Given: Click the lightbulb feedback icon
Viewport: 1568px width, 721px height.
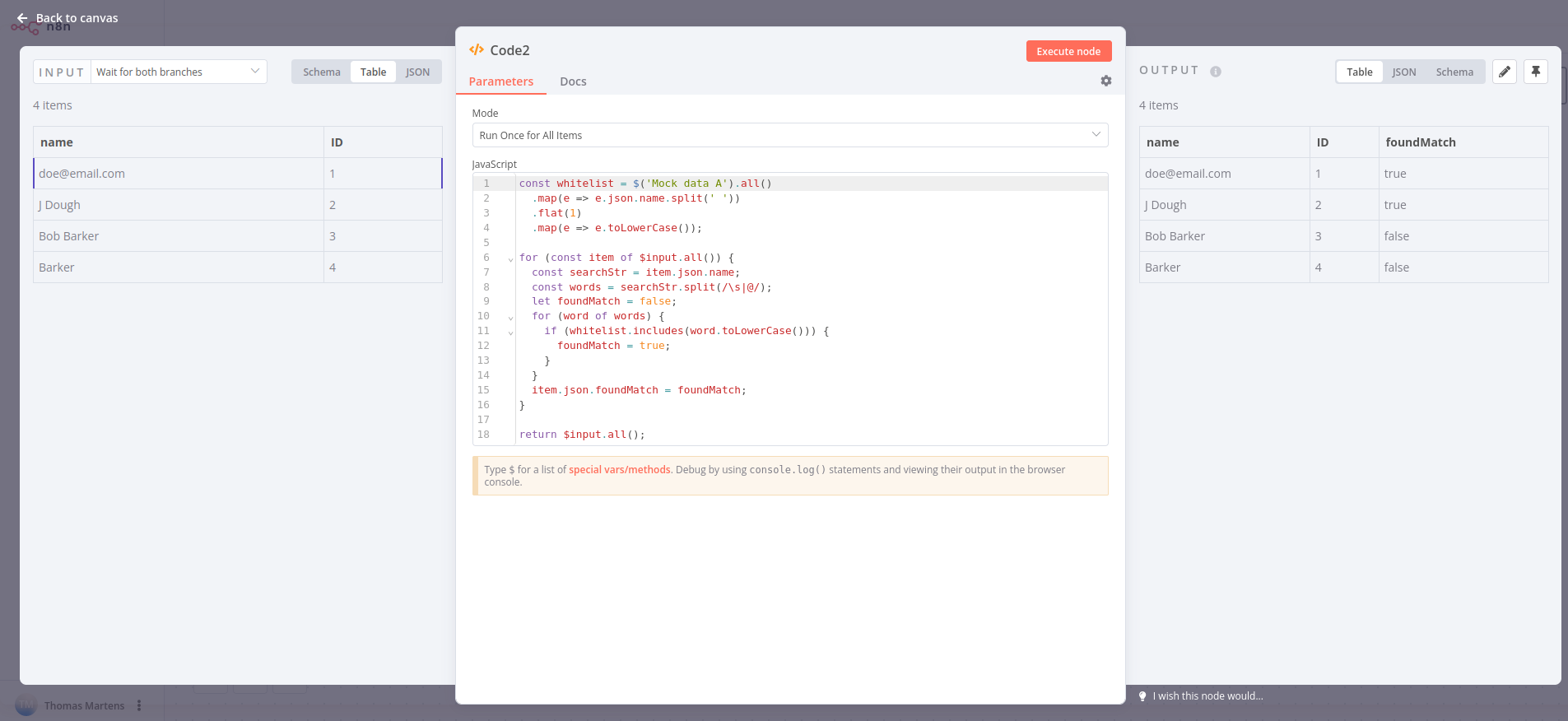Looking at the screenshot, I should point(1142,696).
